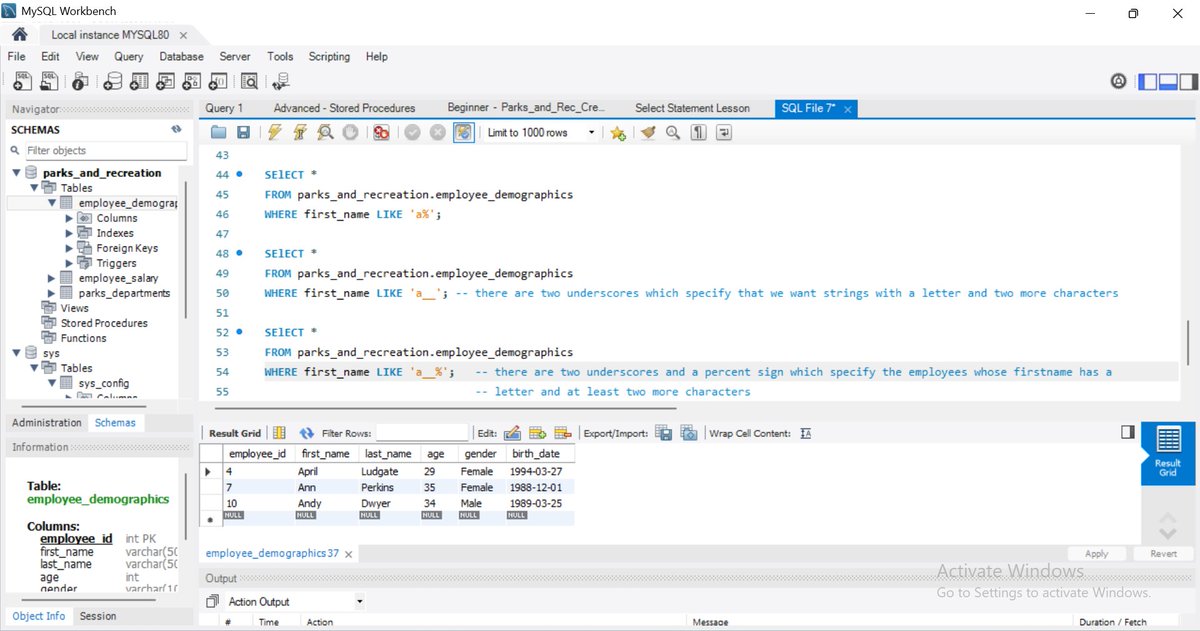The height and width of the screenshot is (631, 1200).
Task: Toggle display of invisible characters icon
Action: point(698,131)
